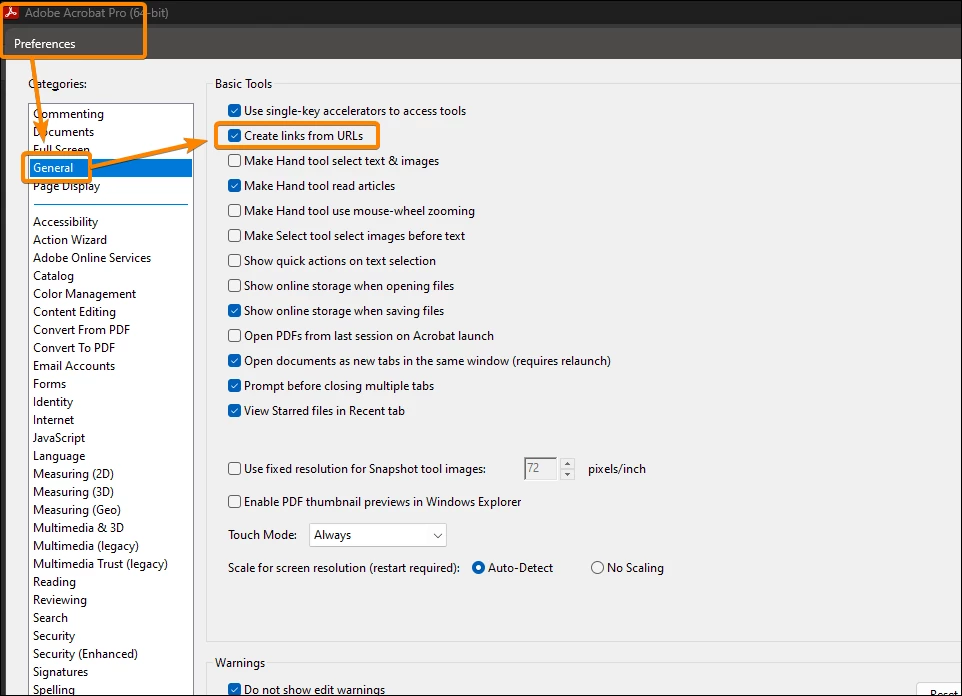
Task: Toggle Do not show edit warnings
Action: click(234, 689)
